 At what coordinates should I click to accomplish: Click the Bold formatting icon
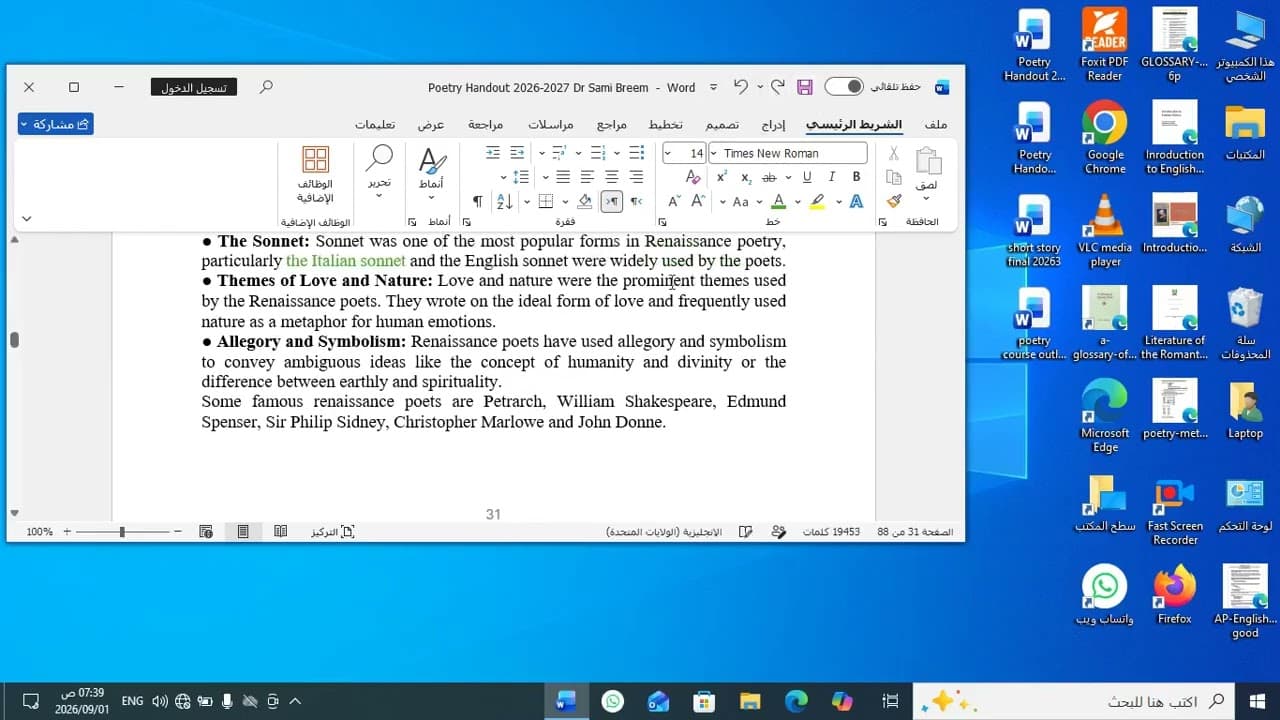[856, 177]
